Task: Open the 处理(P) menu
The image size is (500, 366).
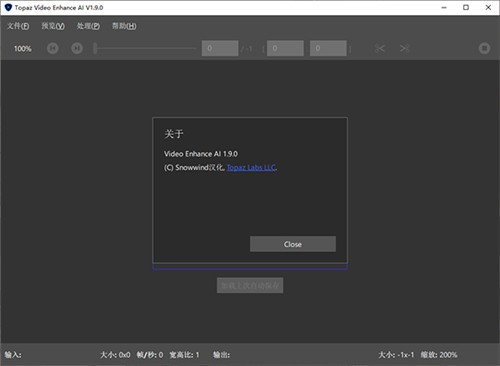Action: pos(88,26)
